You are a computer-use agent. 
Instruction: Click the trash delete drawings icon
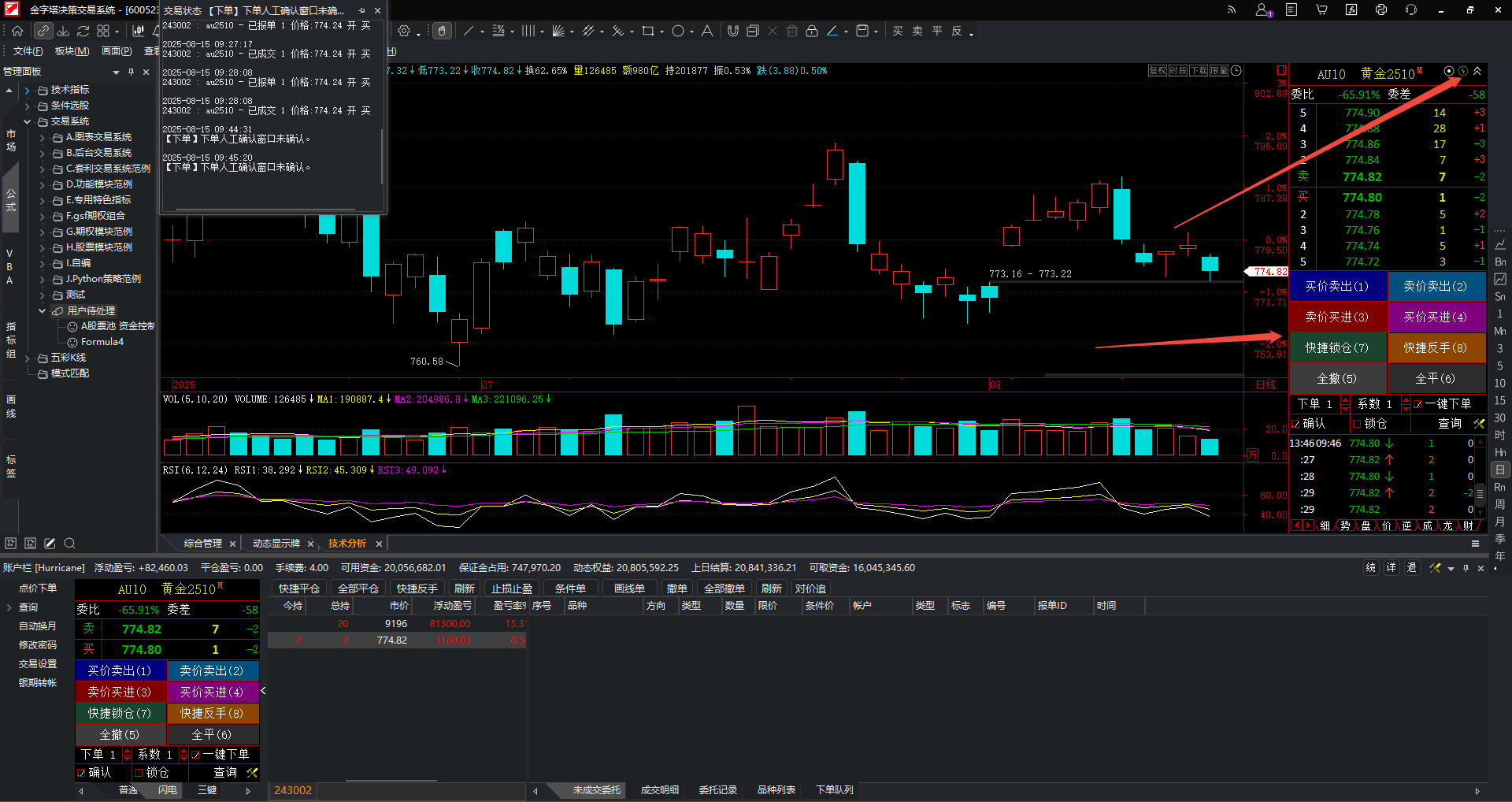[791, 31]
